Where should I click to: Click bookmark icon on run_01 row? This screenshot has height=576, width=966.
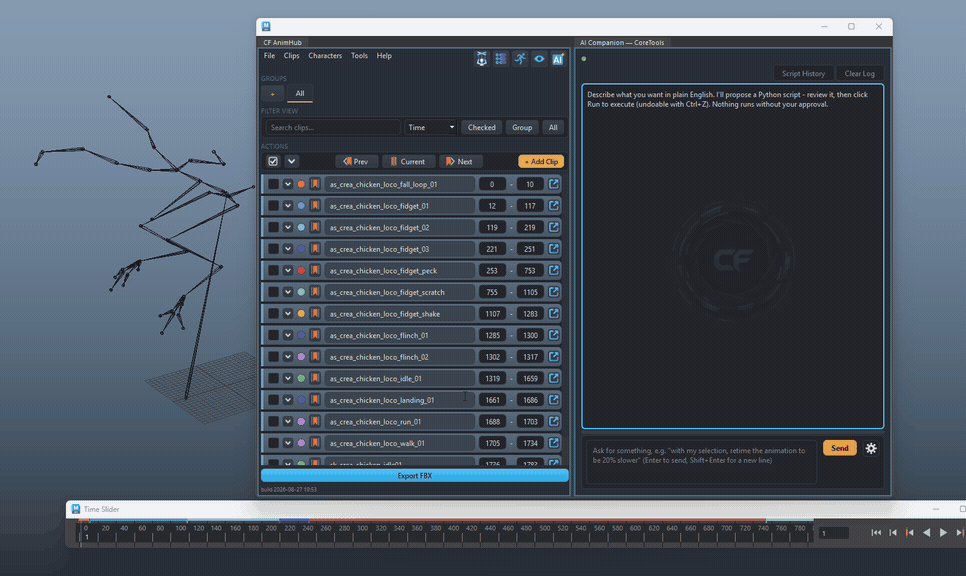315,421
